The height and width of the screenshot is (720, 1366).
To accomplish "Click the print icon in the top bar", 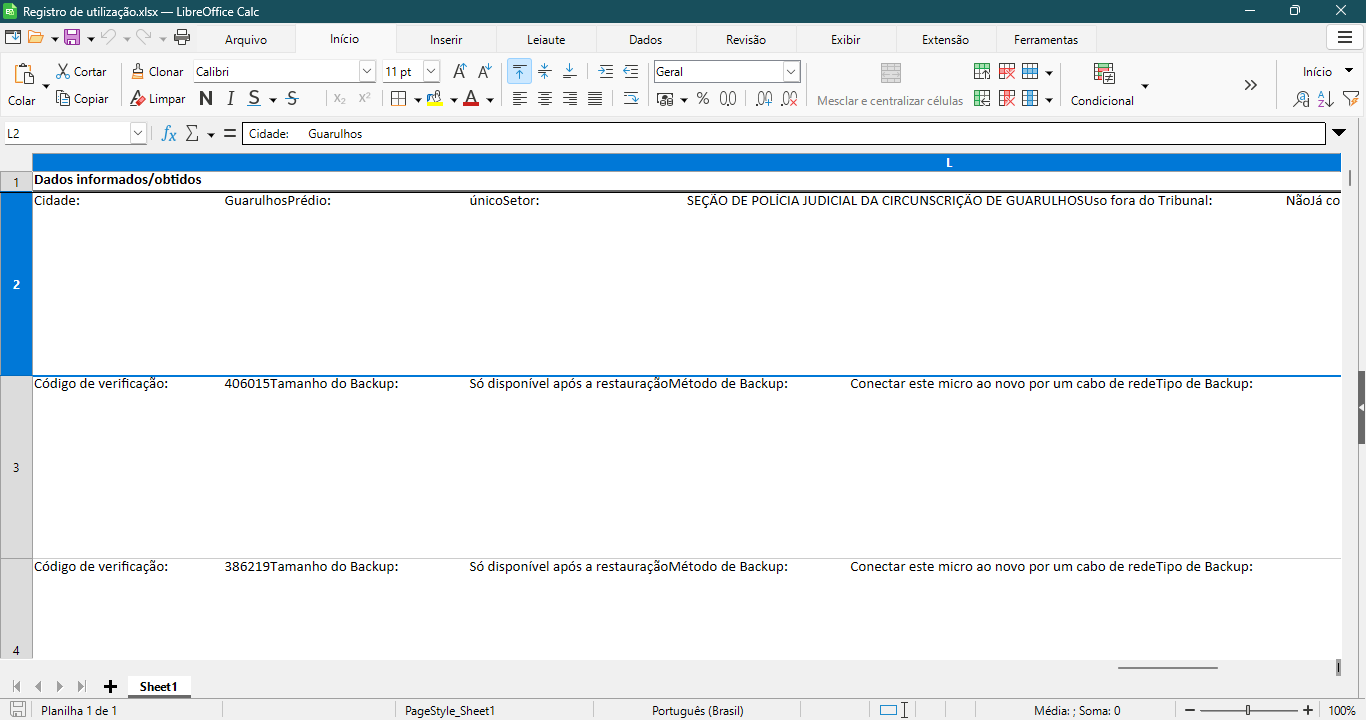I will 182,38.
